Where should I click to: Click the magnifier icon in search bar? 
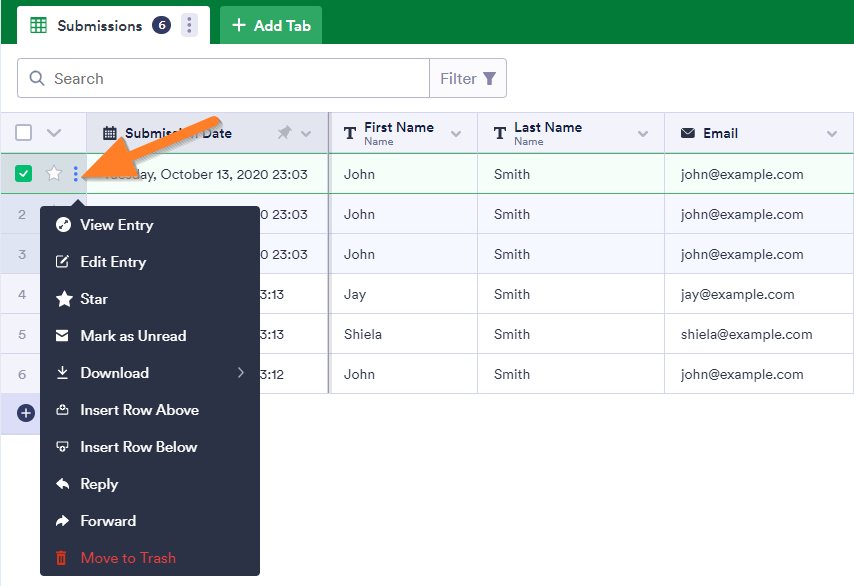pos(37,79)
